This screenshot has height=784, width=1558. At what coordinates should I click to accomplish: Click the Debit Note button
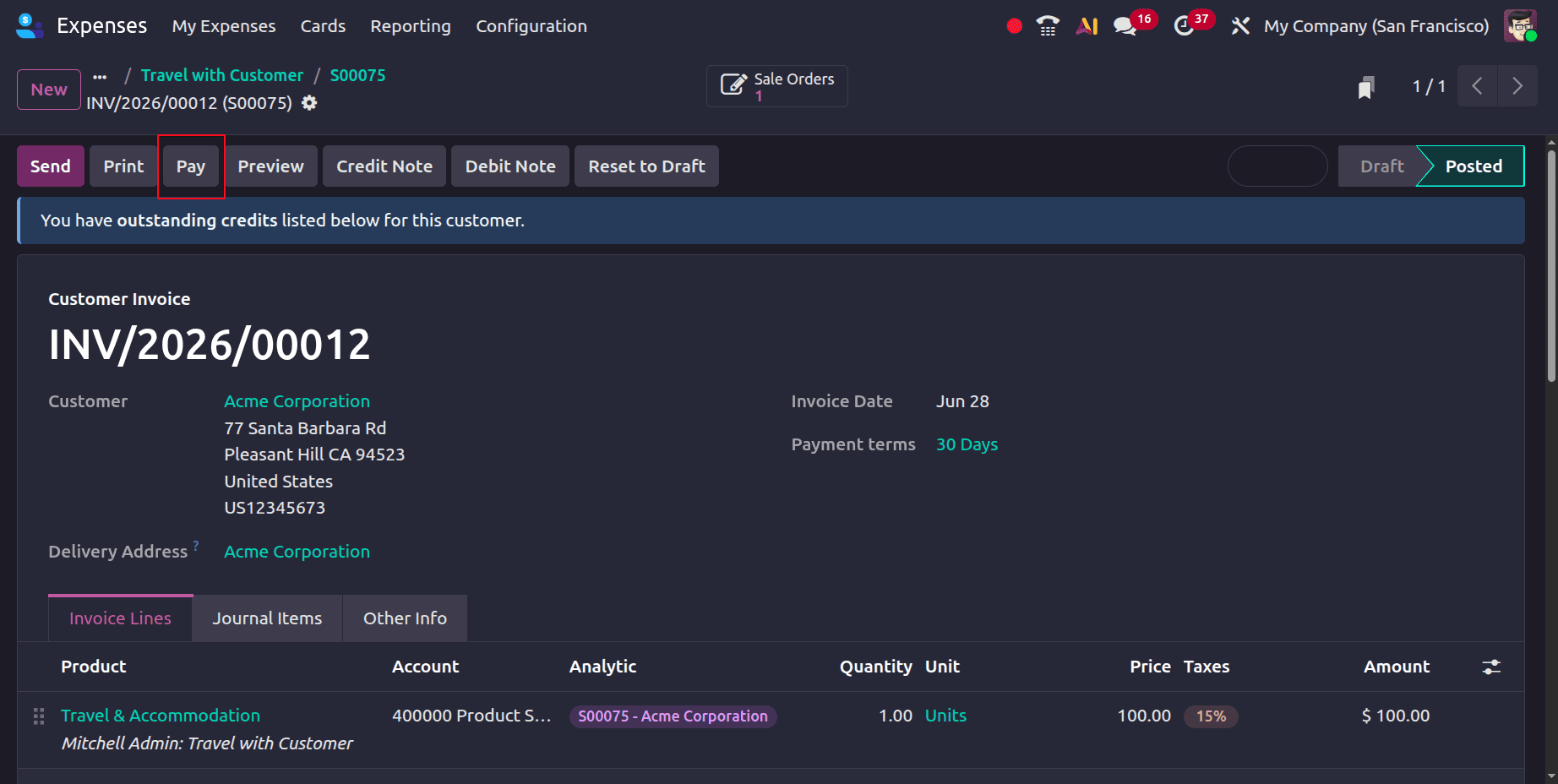[510, 166]
